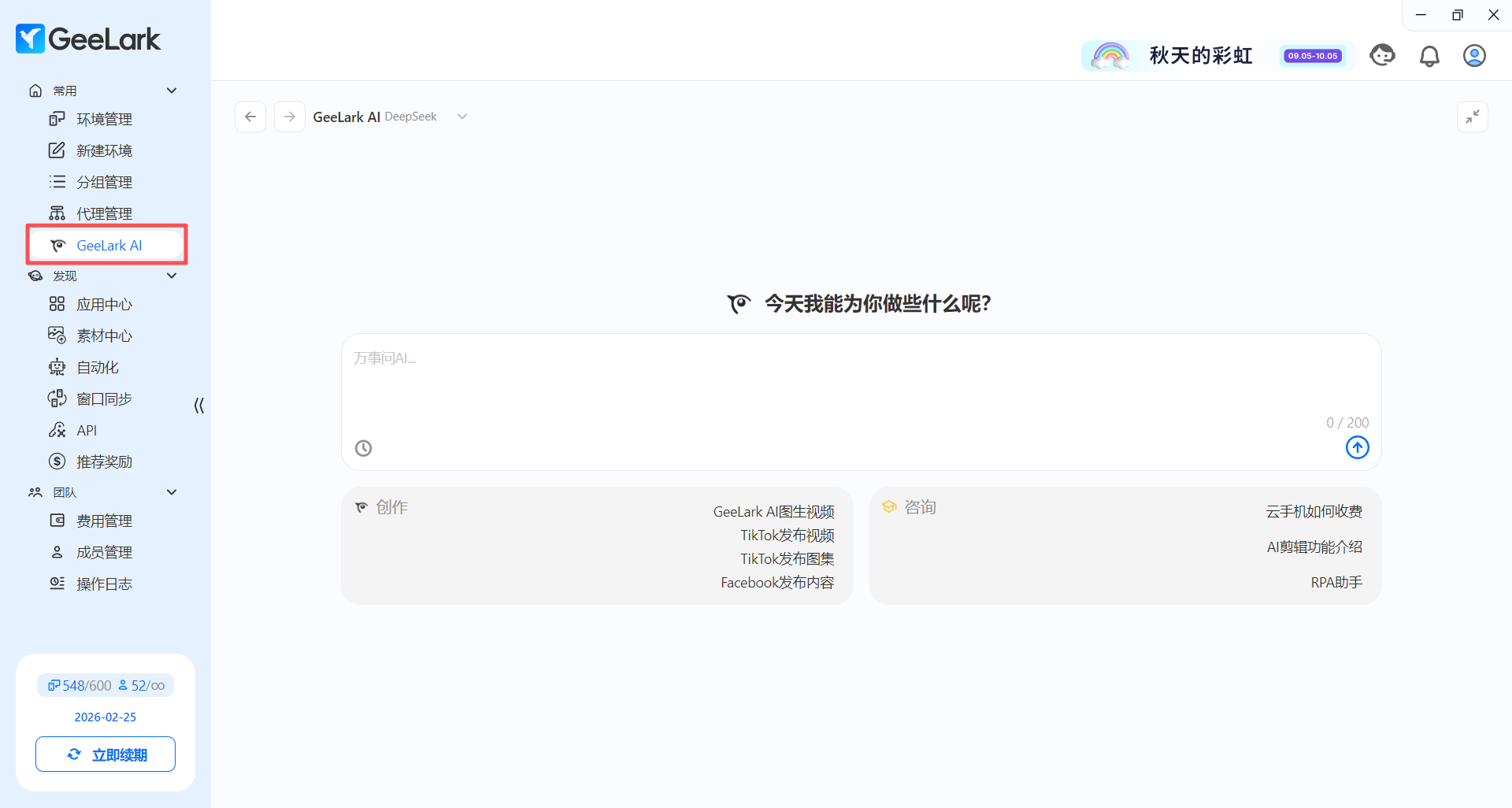Image resolution: width=1512 pixels, height=808 pixels.
Task: Open the customer support face icon
Action: coord(1382,55)
